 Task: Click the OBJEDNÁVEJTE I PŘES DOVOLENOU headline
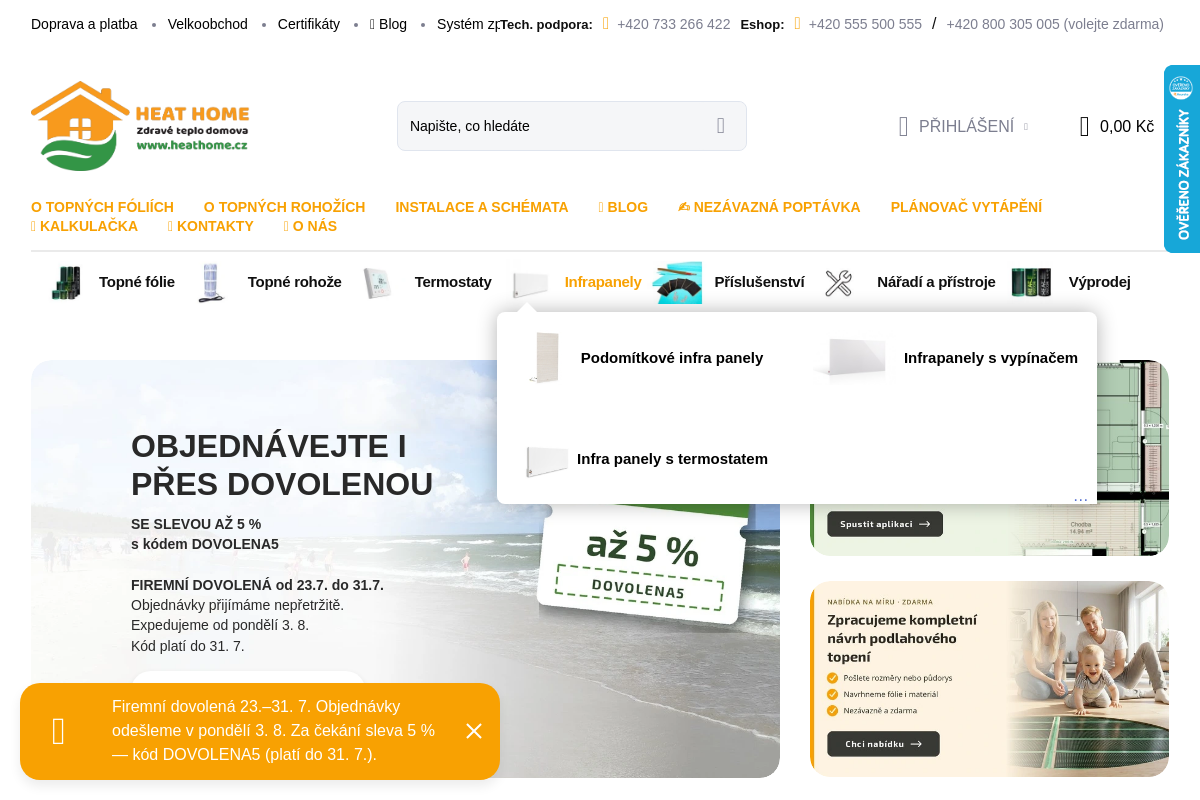tap(282, 464)
